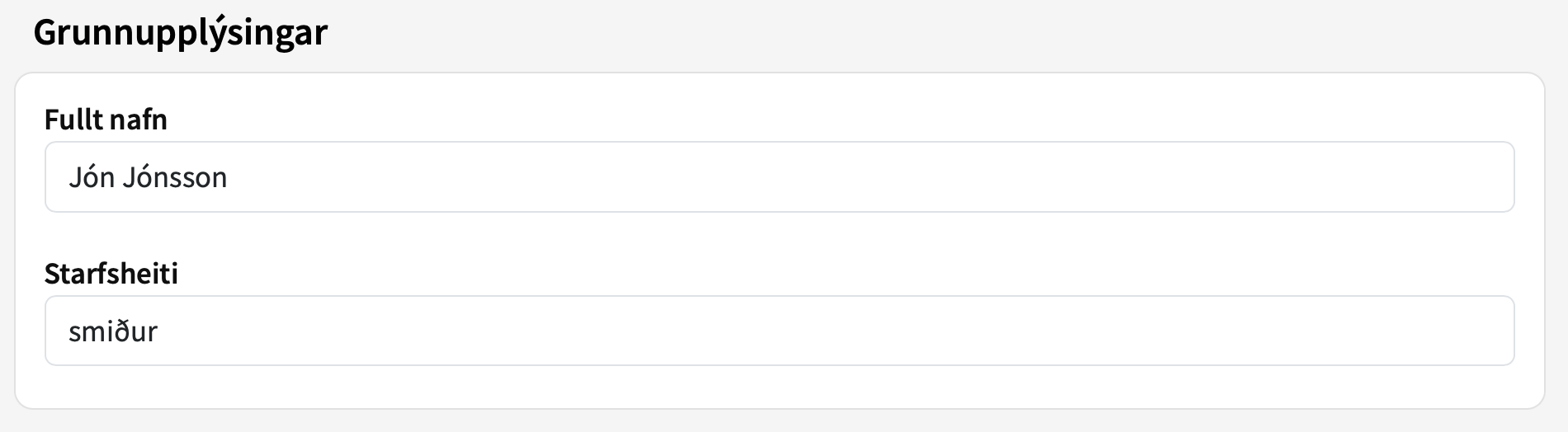Click the word "Jónsson" in name field
Viewport: 1568px width, 432px height.
pos(174,177)
